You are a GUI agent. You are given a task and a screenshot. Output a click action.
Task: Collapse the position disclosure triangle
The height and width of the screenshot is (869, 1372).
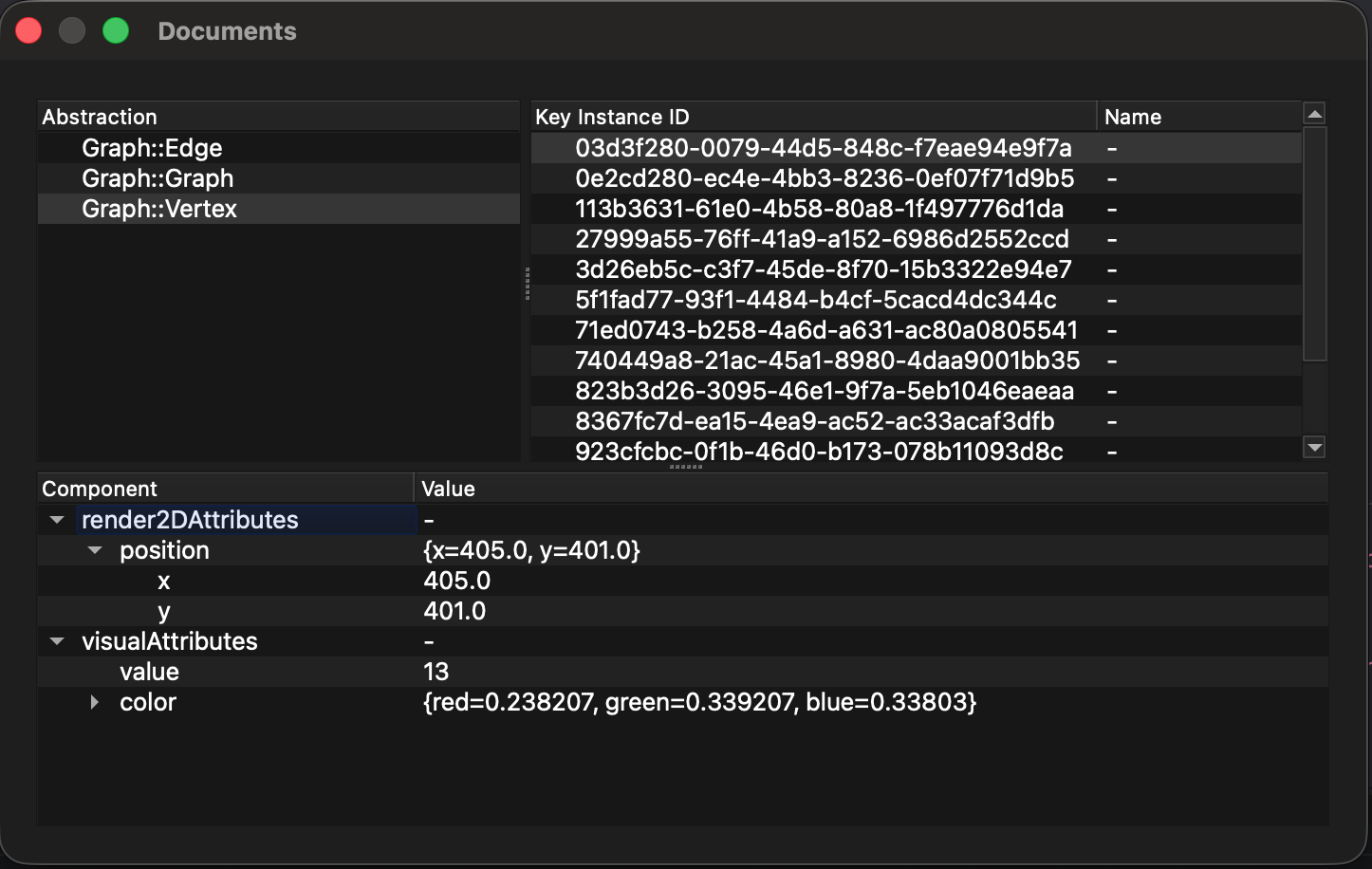(95, 550)
